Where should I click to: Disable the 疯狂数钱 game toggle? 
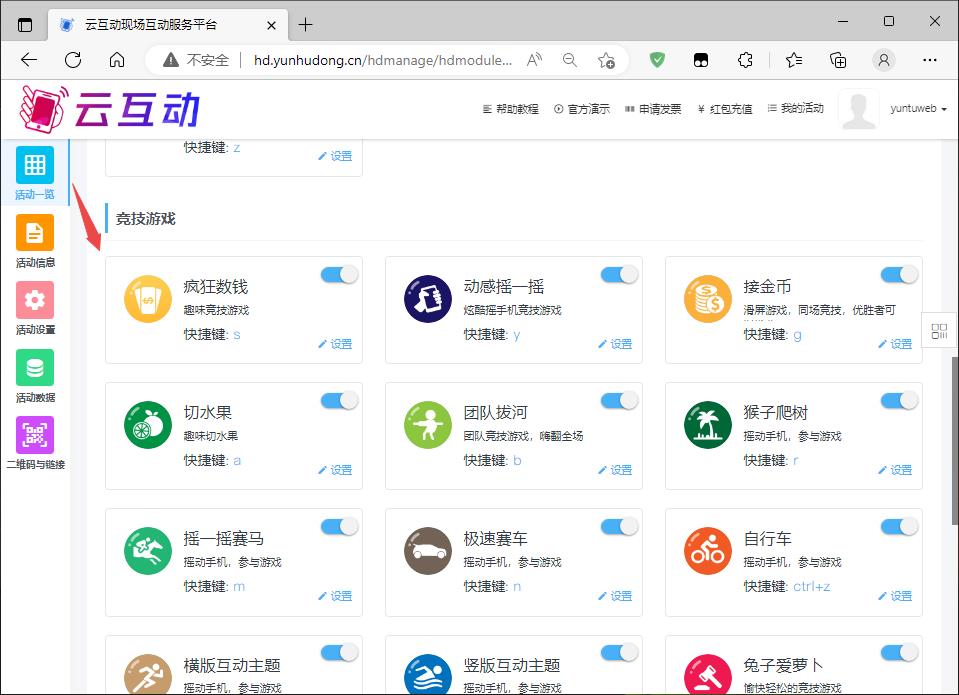point(339,275)
